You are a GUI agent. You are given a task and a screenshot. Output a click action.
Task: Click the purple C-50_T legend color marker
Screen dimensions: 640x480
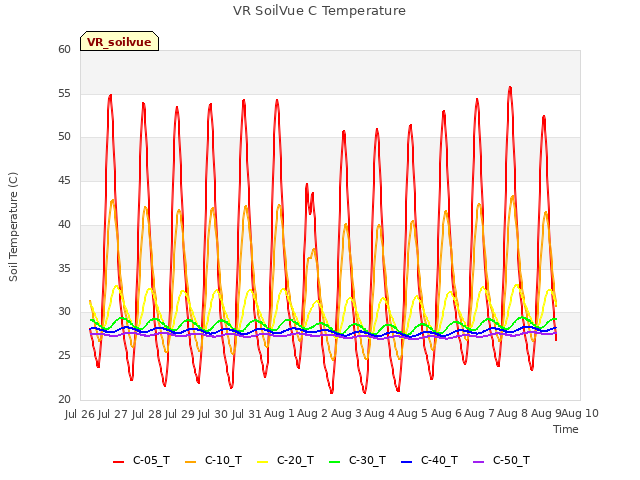pos(478,462)
